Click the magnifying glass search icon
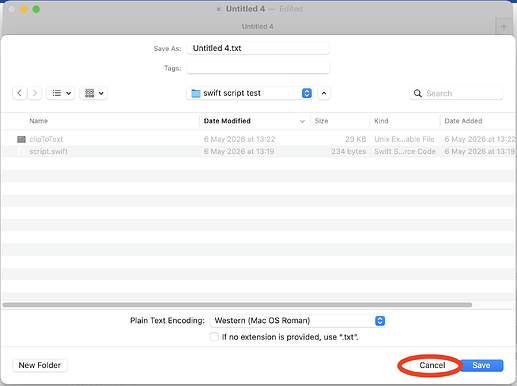The height and width of the screenshot is (386, 517). click(x=418, y=93)
